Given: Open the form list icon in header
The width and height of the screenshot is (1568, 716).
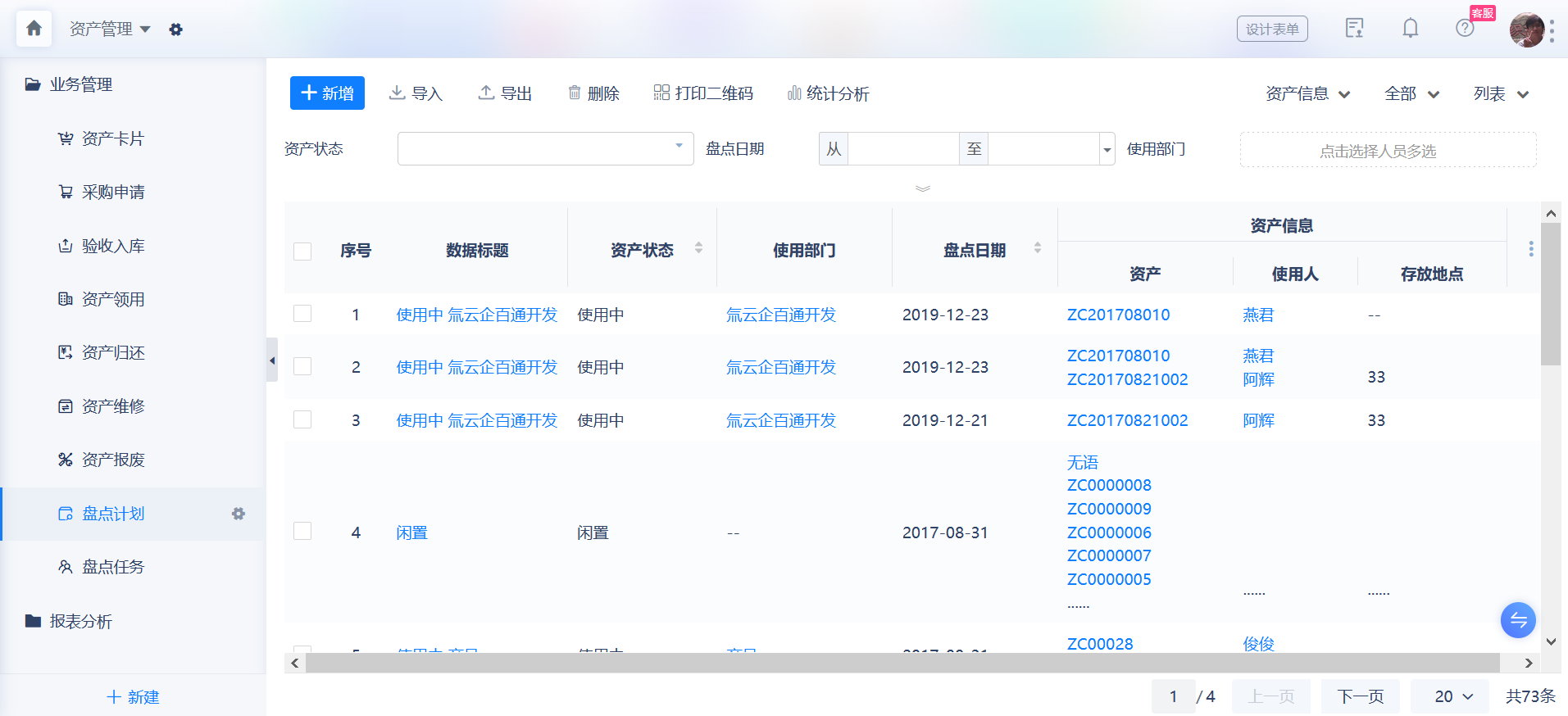Looking at the screenshot, I should coord(1355,29).
